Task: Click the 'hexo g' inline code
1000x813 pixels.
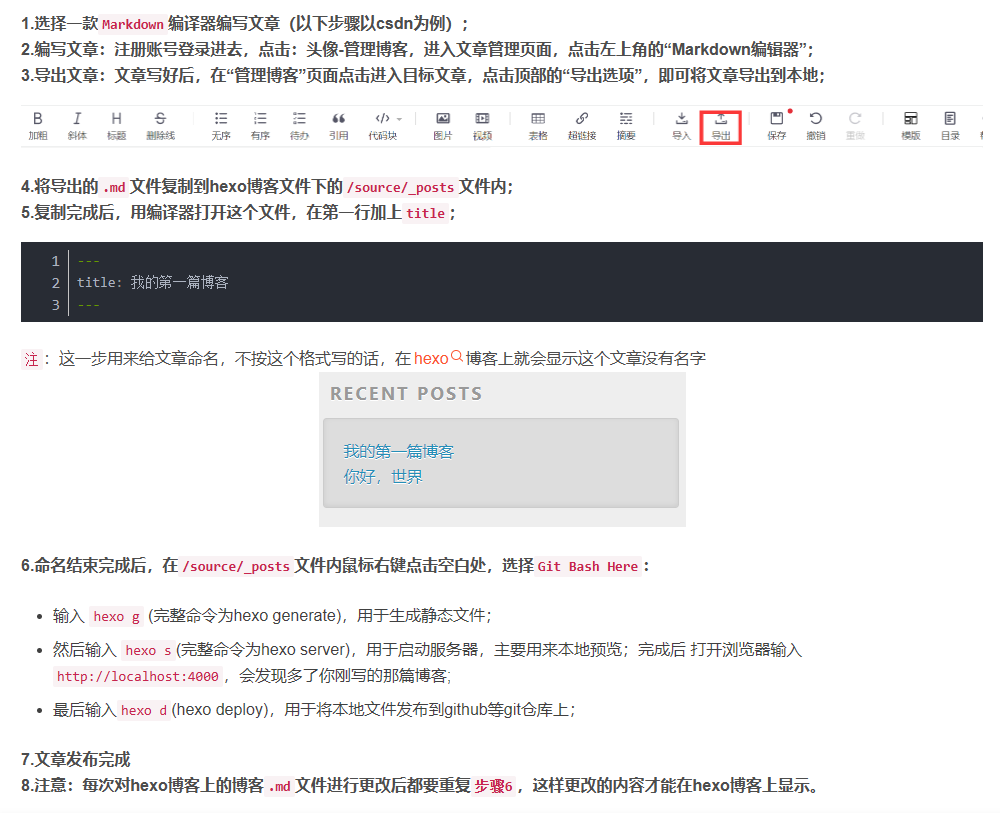Action: pos(117,616)
